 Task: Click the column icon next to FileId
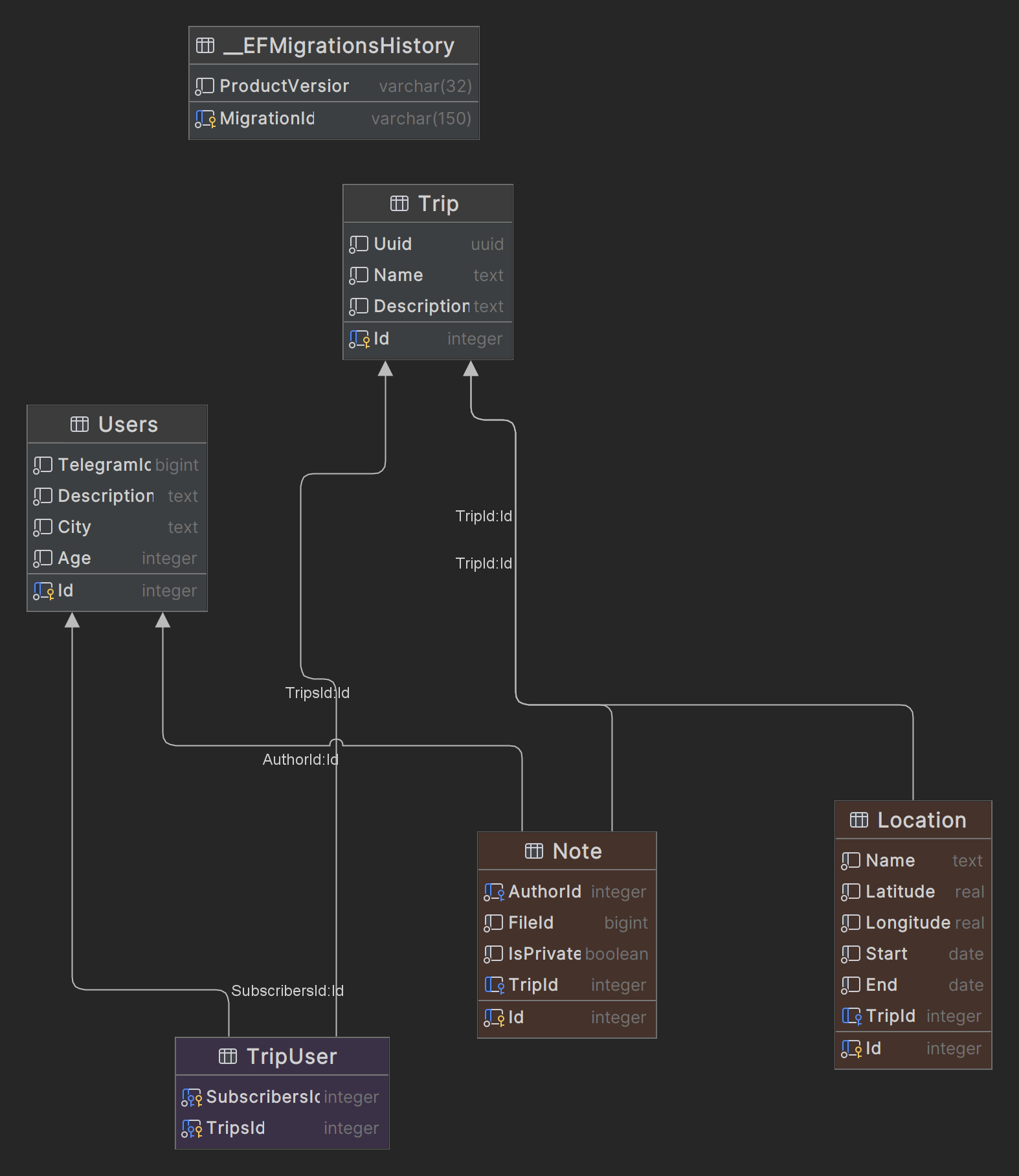(493, 923)
